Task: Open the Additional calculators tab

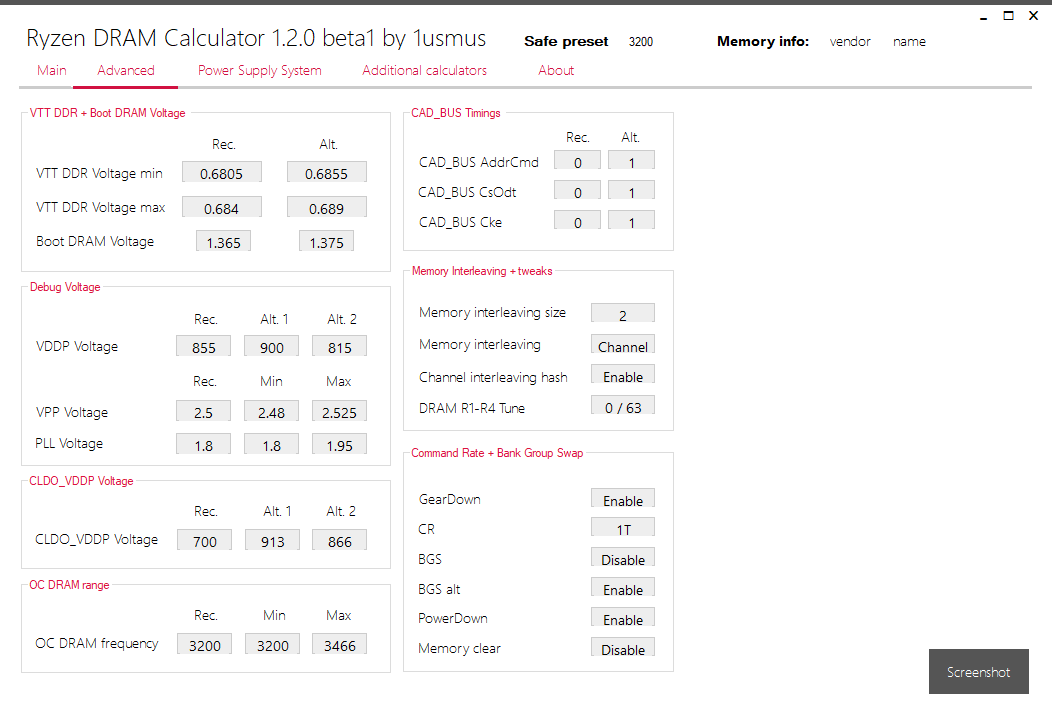Action: coord(425,70)
